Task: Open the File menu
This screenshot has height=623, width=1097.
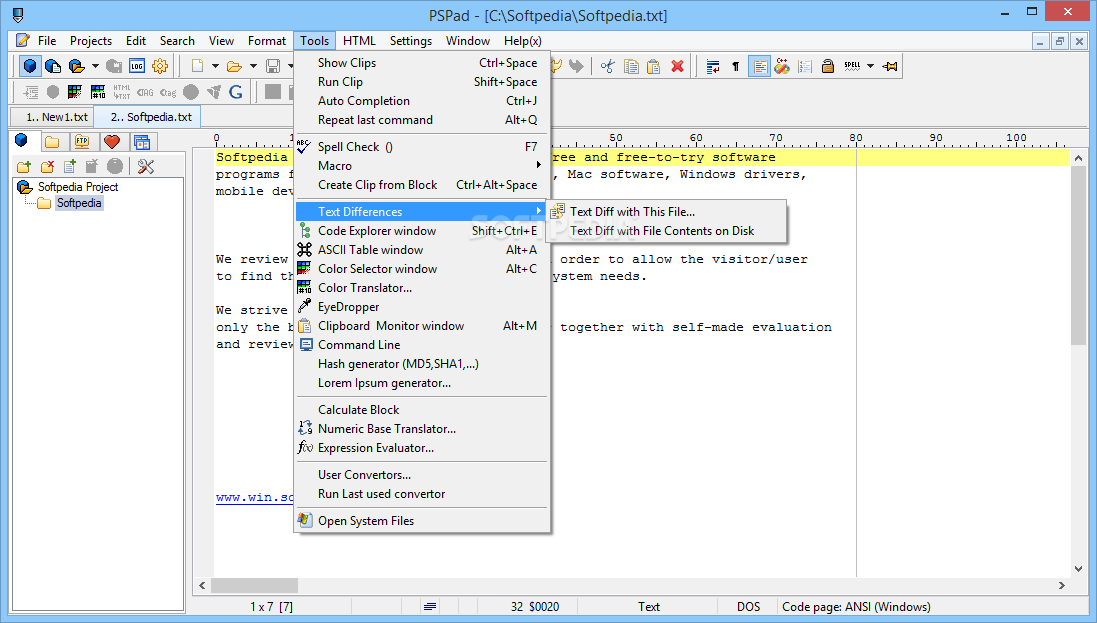Action: coord(47,41)
